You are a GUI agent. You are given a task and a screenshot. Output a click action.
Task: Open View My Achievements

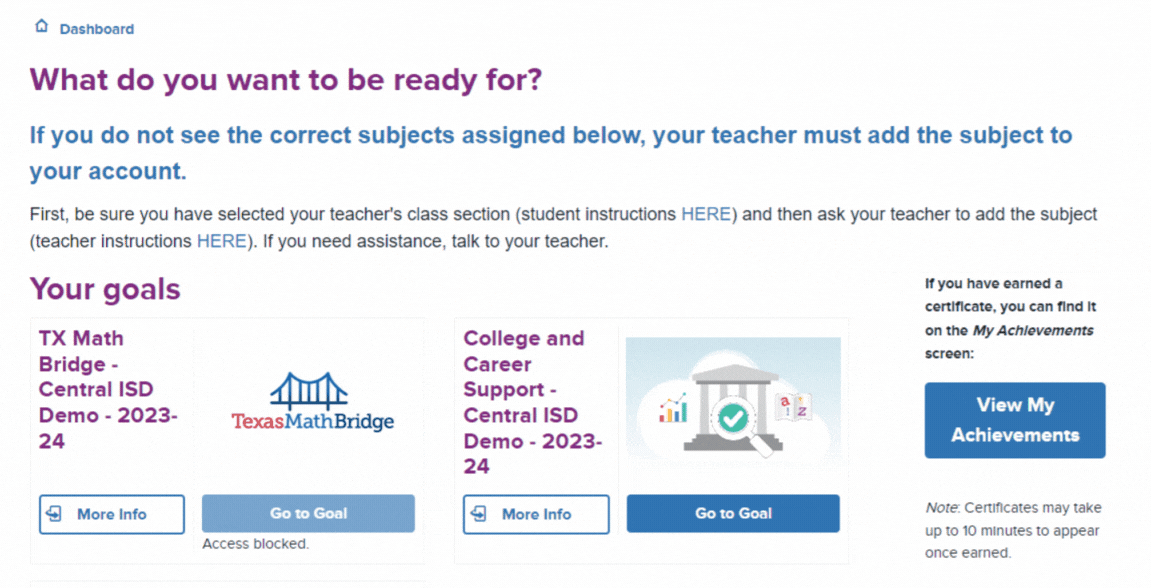coord(1014,420)
